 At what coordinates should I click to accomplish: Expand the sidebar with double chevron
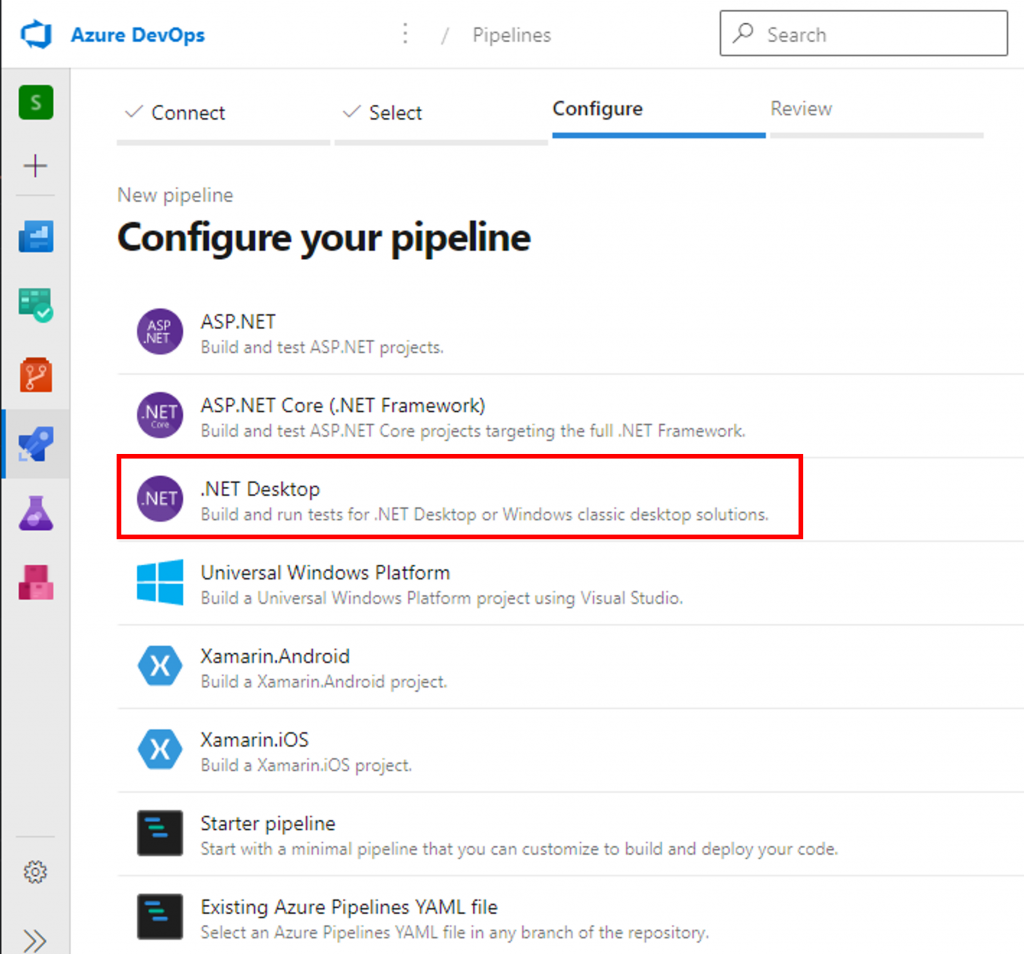point(35,940)
